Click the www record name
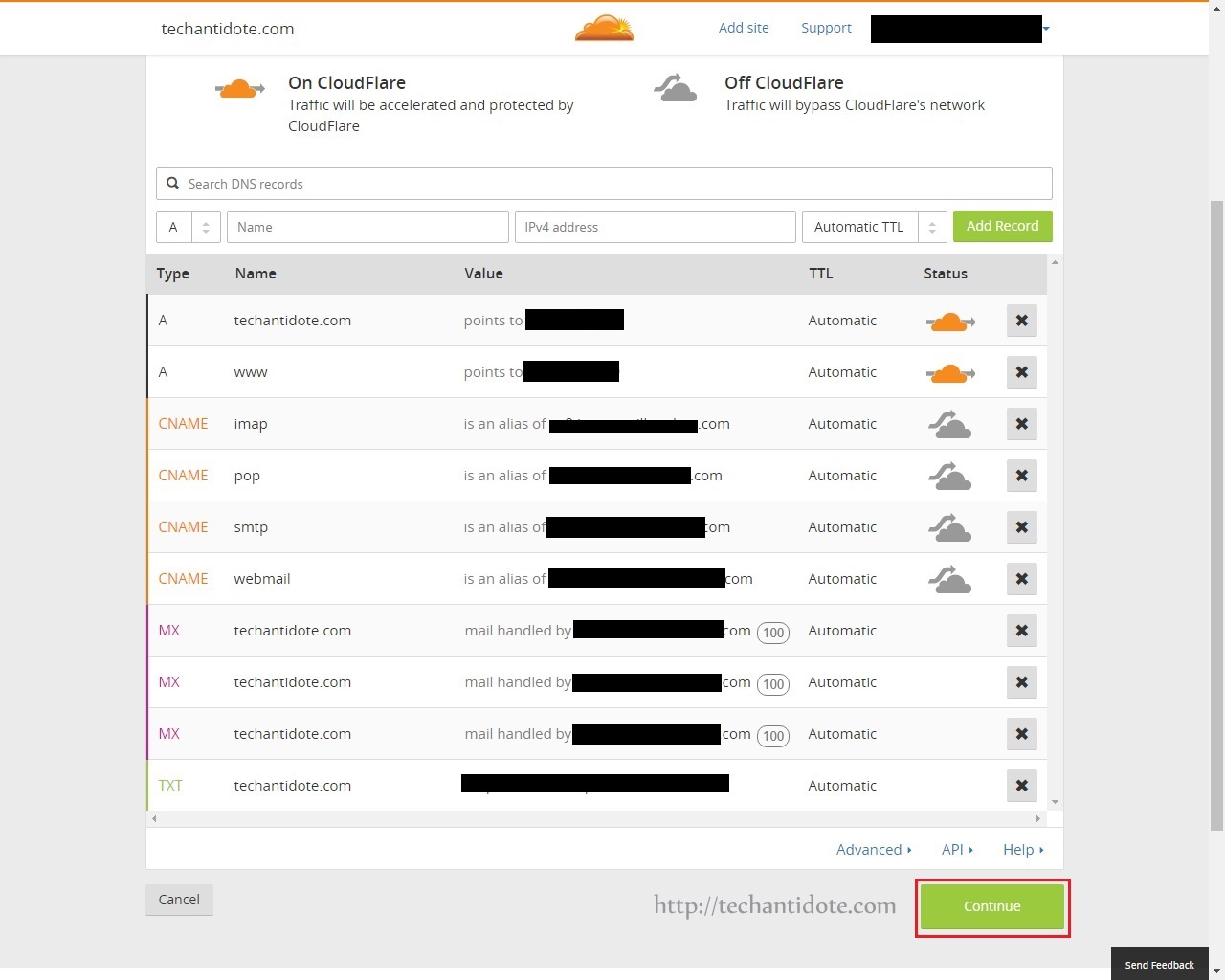The height and width of the screenshot is (980, 1225). click(251, 372)
